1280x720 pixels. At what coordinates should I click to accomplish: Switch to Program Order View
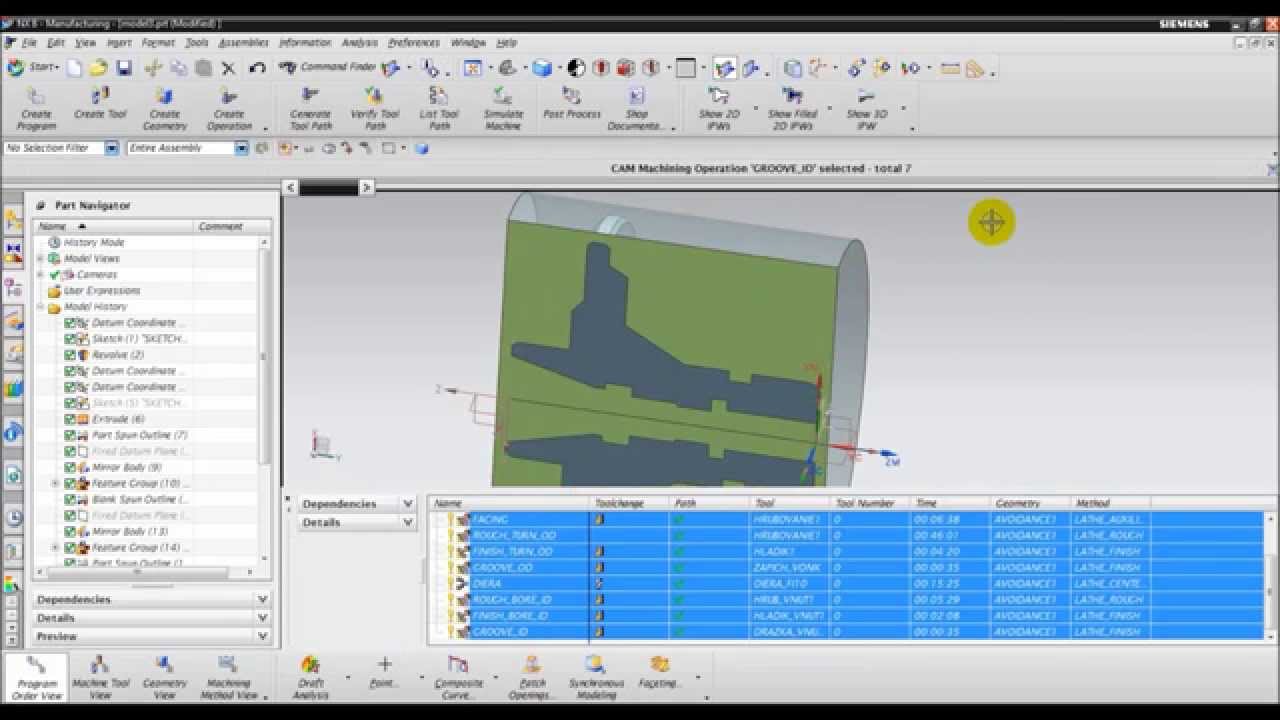click(x=37, y=677)
